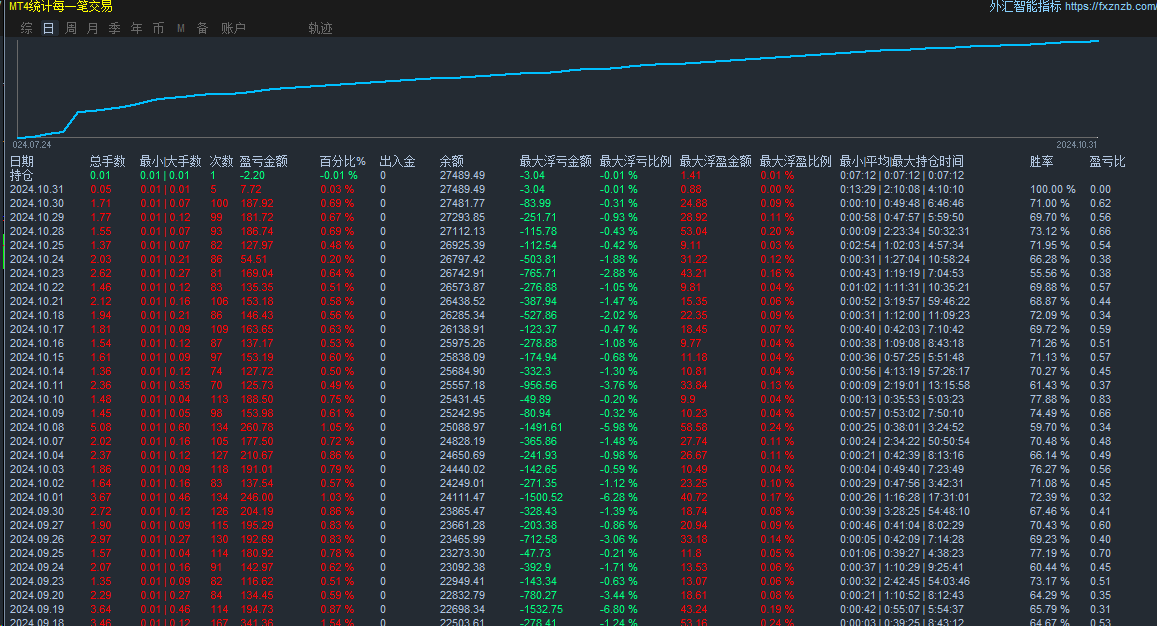
Task: Select the 2024.09.30 date cell
Action: coord(37,512)
